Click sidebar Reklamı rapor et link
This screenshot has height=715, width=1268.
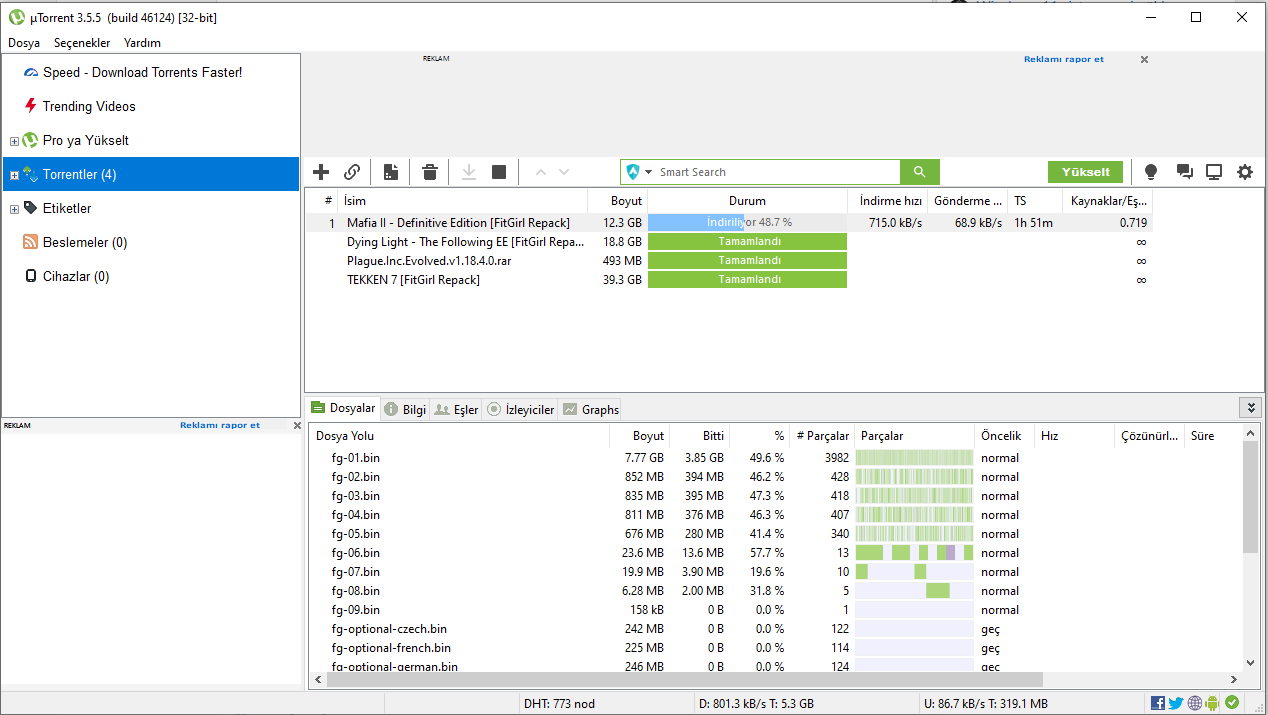[220, 425]
